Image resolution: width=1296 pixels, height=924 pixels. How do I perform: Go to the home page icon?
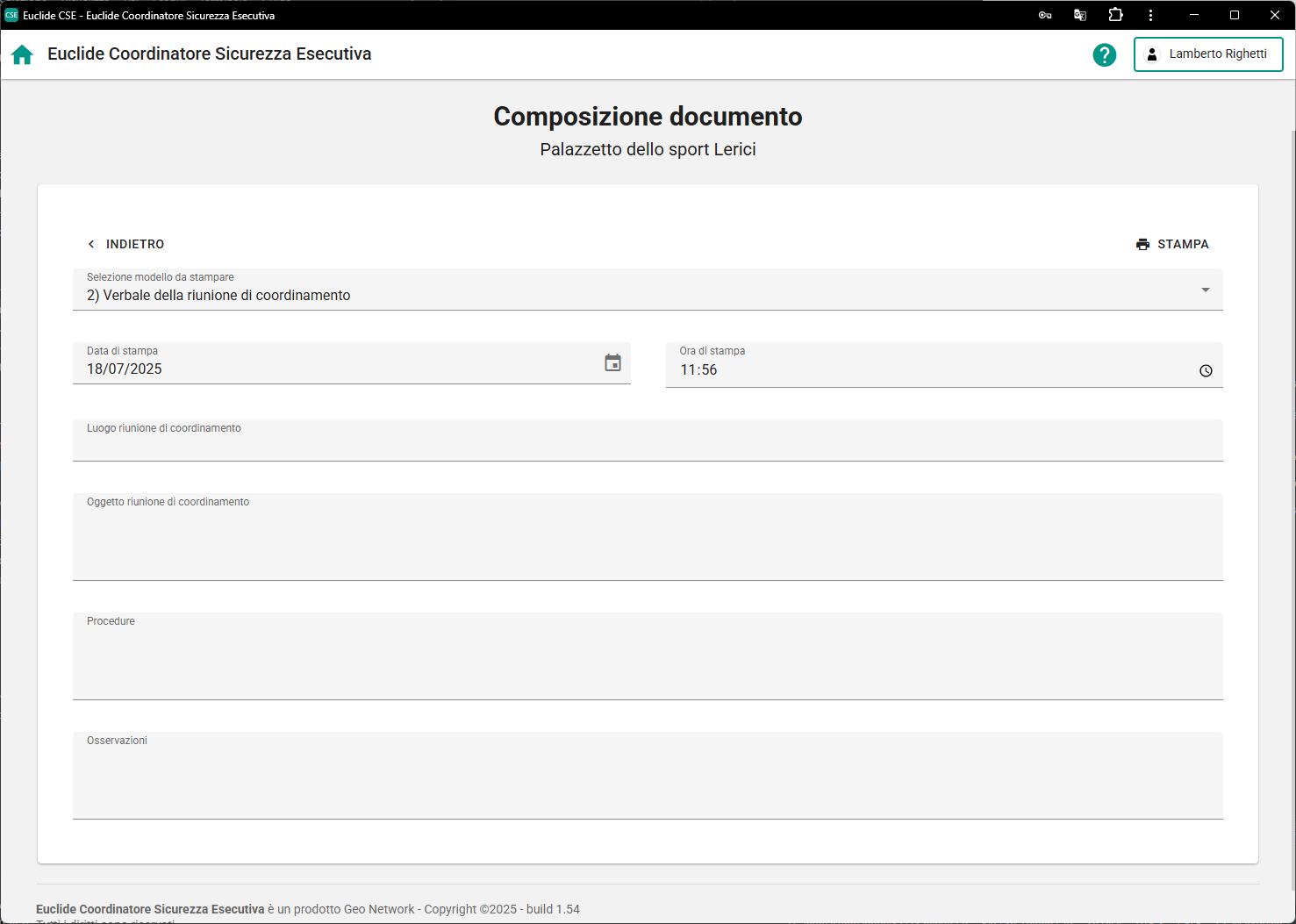[22, 54]
